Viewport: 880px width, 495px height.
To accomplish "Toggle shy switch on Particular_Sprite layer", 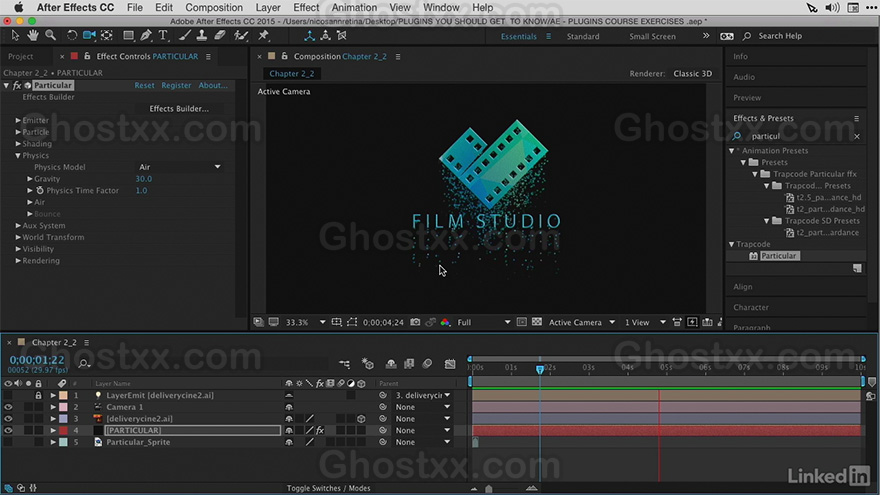I will coord(289,442).
